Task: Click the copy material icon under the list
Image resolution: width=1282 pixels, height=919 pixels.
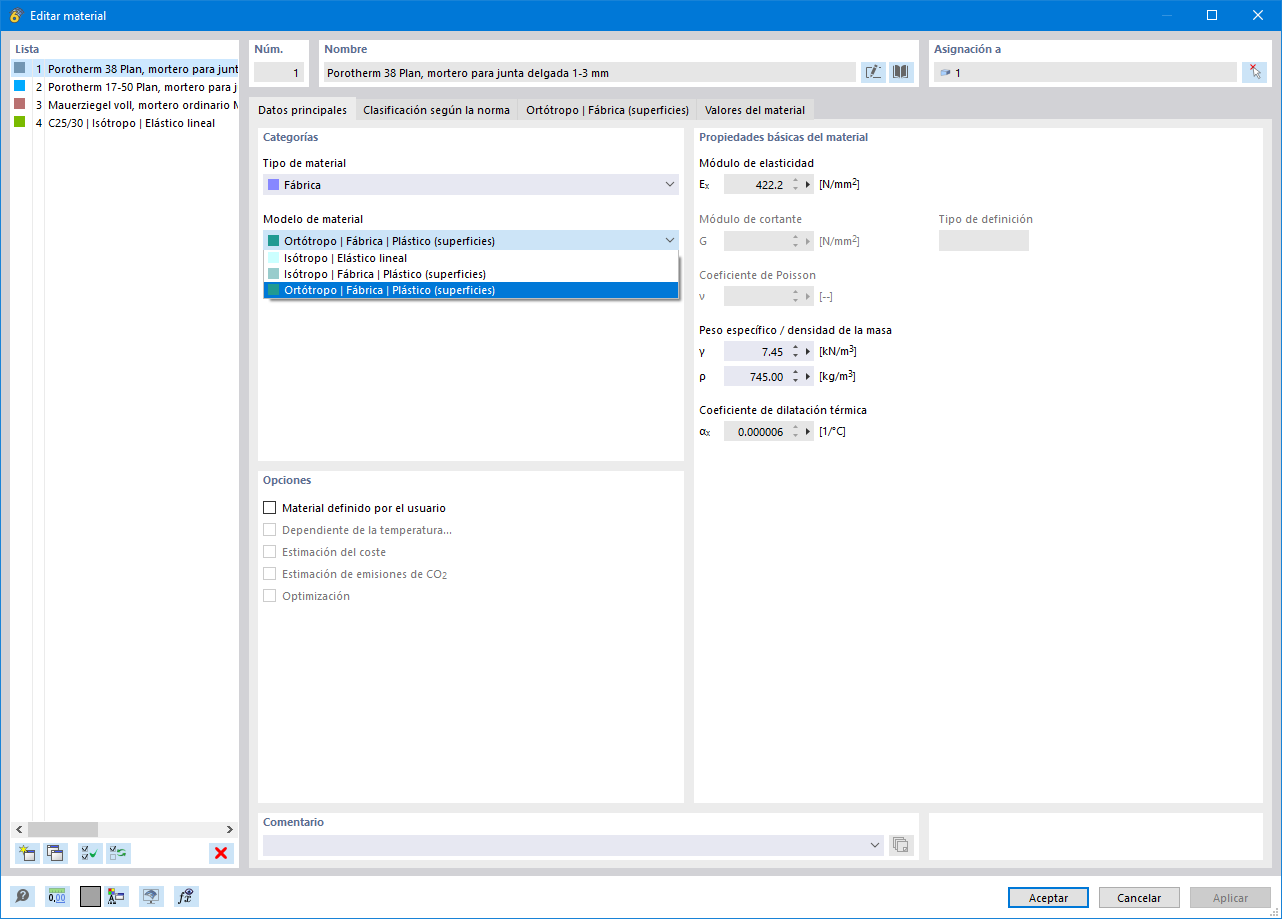Action: pos(55,853)
